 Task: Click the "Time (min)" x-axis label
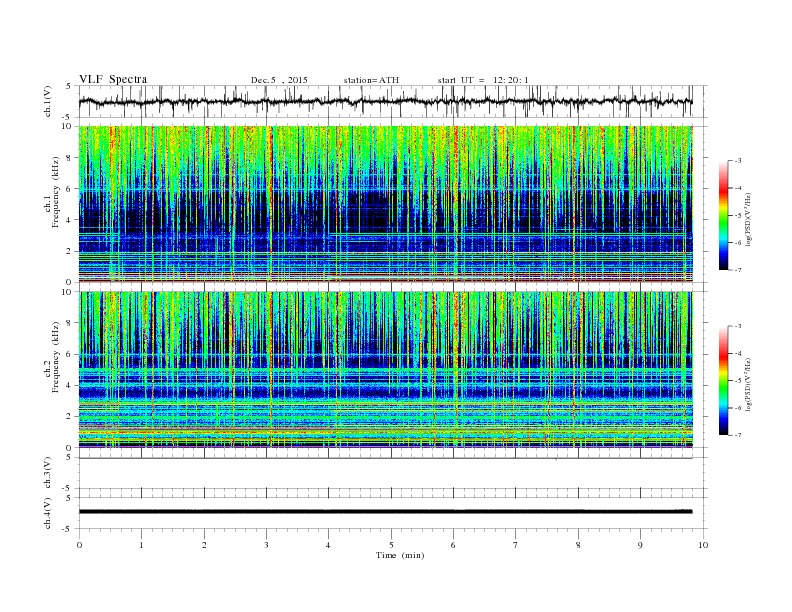[x=400, y=555]
